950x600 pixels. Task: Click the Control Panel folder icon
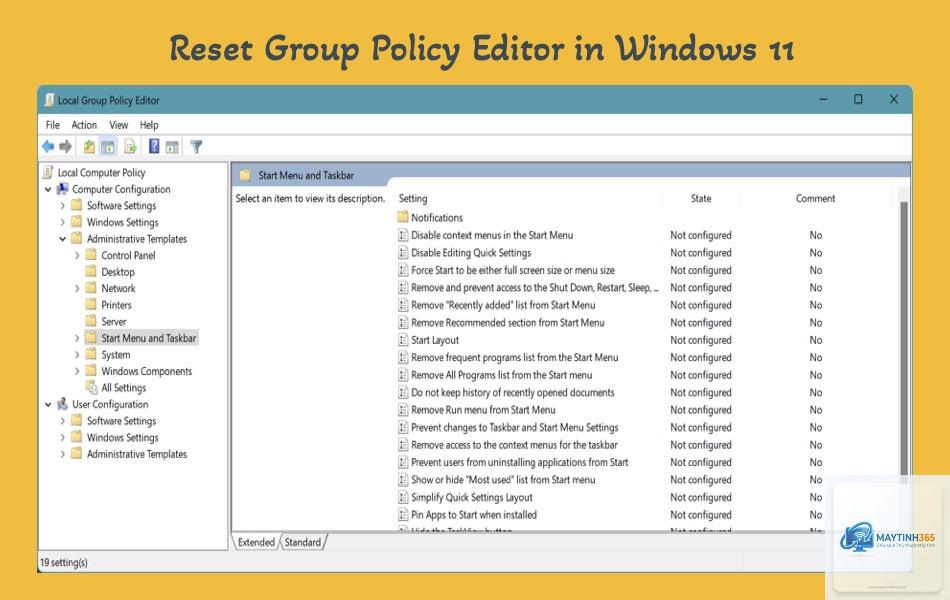click(x=91, y=255)
